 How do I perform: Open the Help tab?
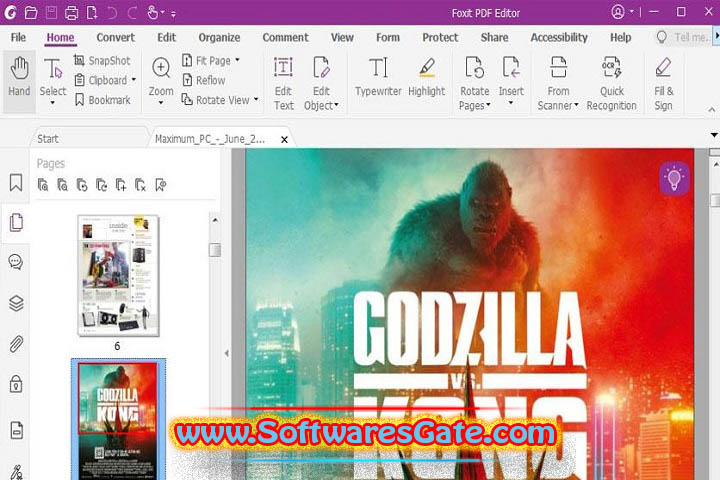(x=620, y=38)
